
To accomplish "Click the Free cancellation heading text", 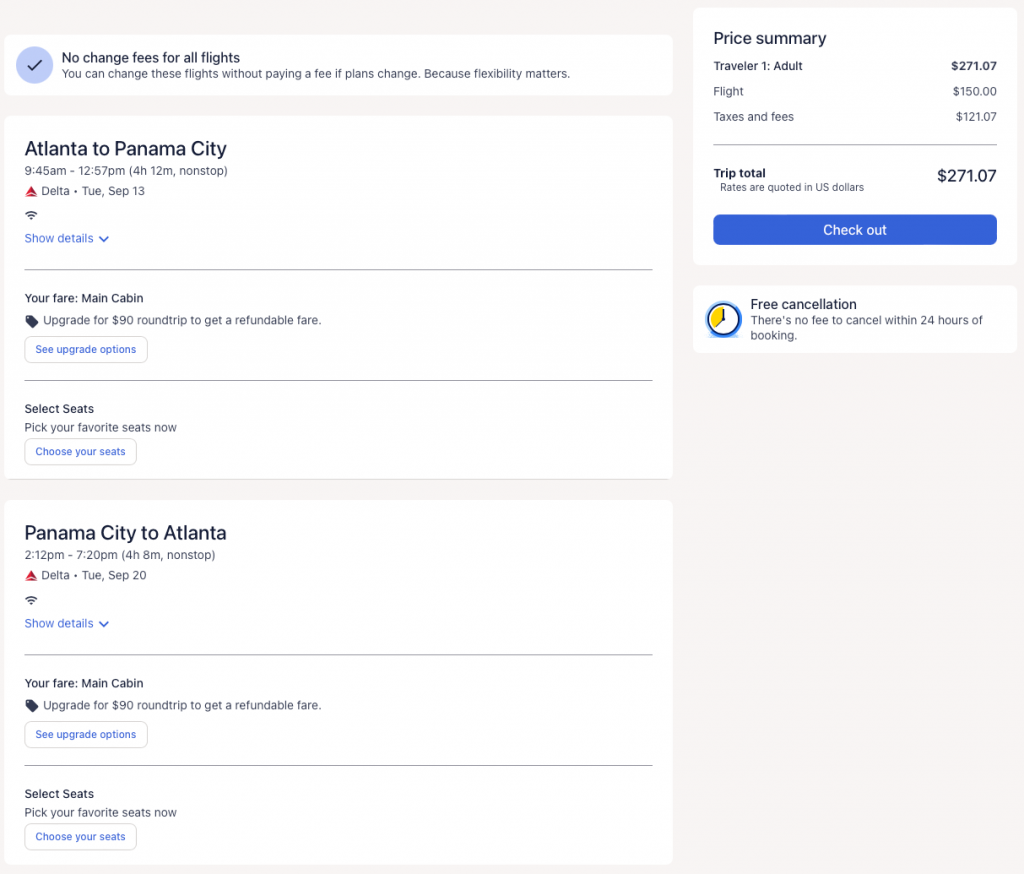I will (803, 304).
